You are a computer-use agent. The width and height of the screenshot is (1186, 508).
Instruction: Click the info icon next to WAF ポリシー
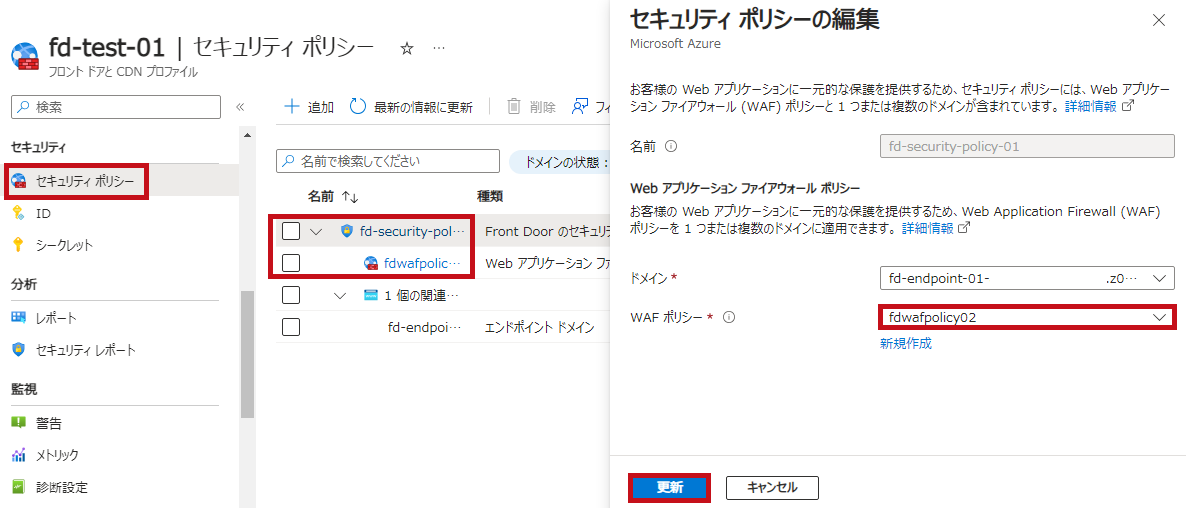(729, 318)
